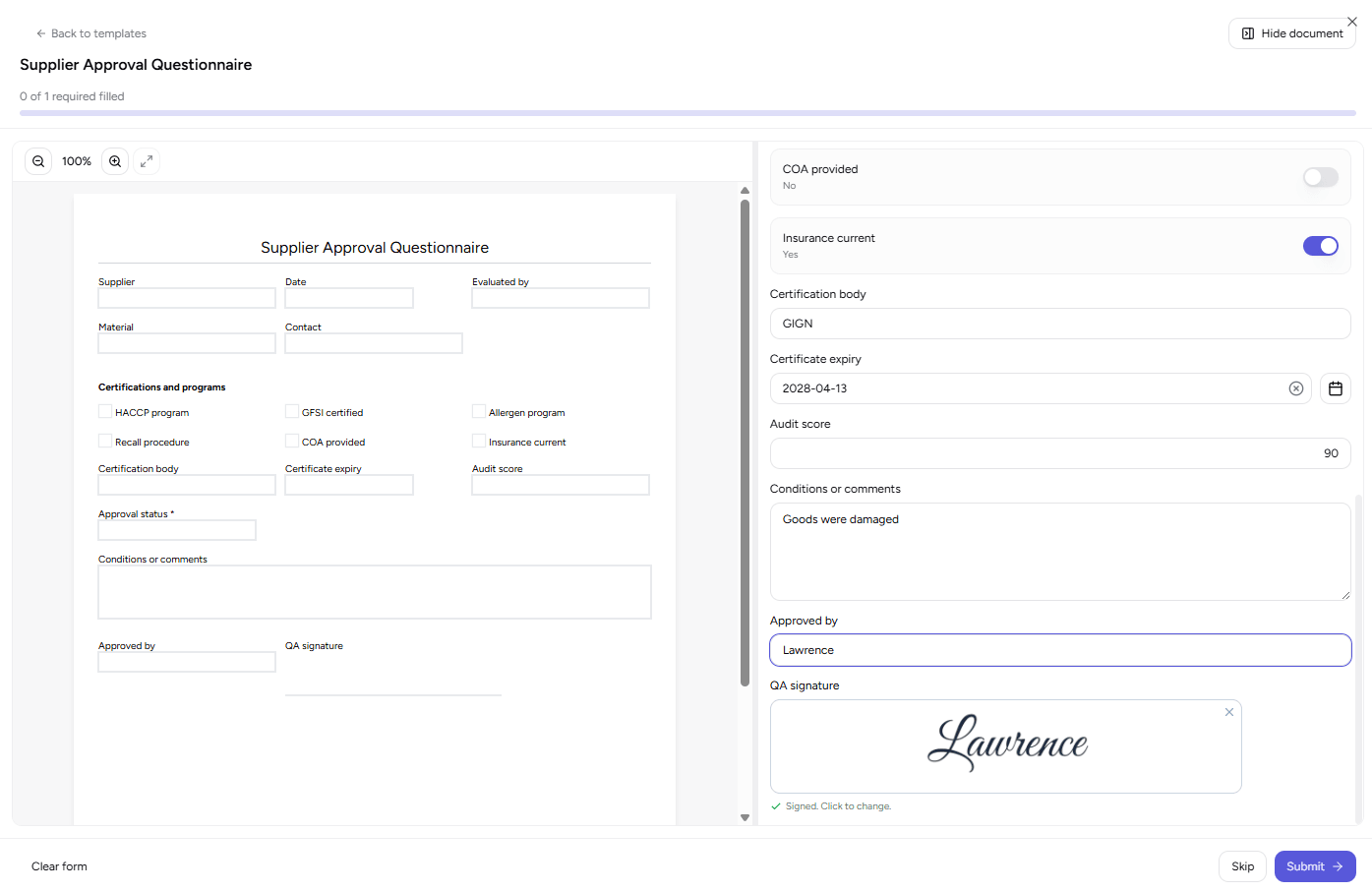The width and height of the screenshot is (1372, 892).
Task: Click the required fields progress bar
Action: point(687,113)
